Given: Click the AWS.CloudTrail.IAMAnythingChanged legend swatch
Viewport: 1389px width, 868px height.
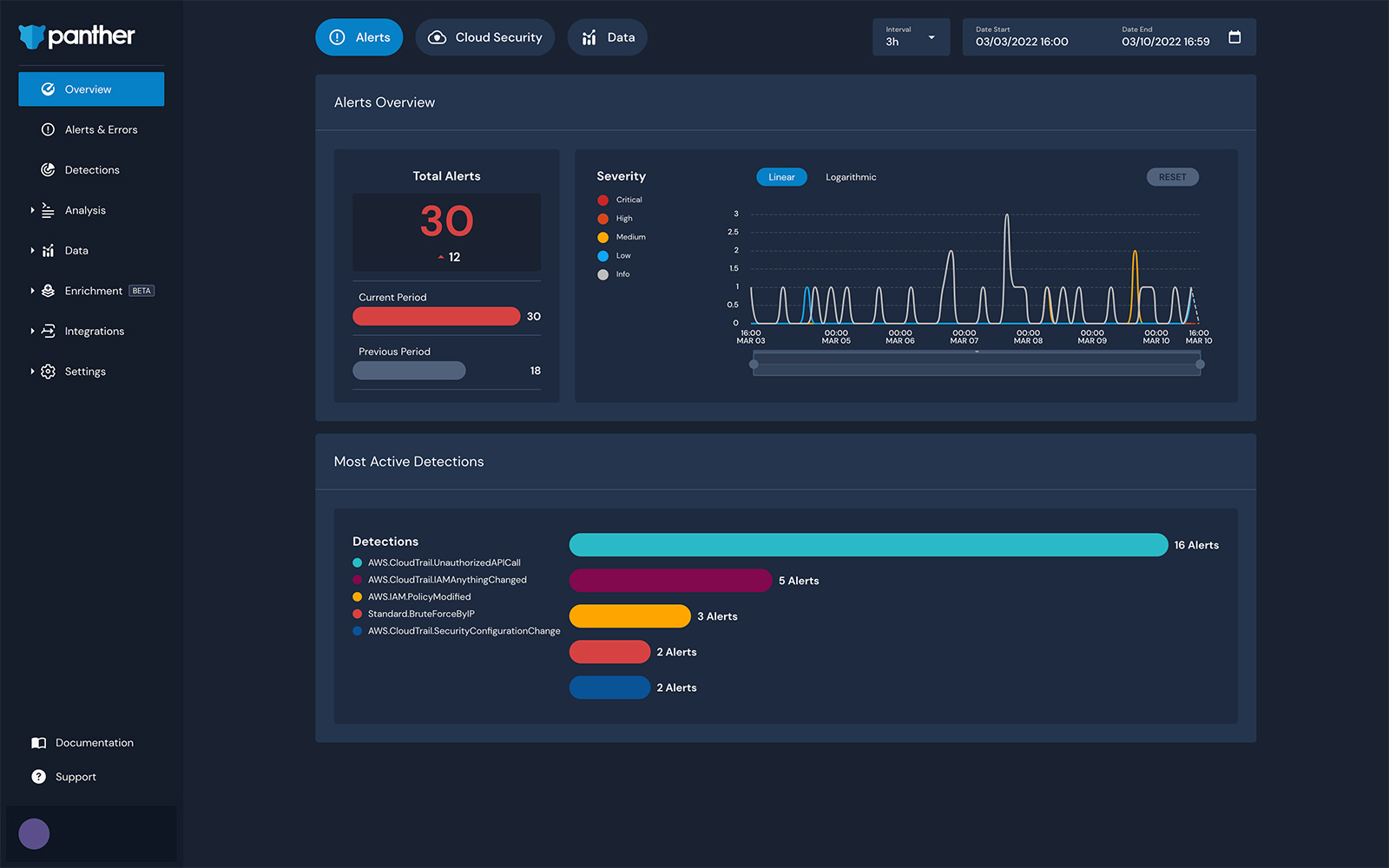Looking at the screenshot, I should pos(357,580).
